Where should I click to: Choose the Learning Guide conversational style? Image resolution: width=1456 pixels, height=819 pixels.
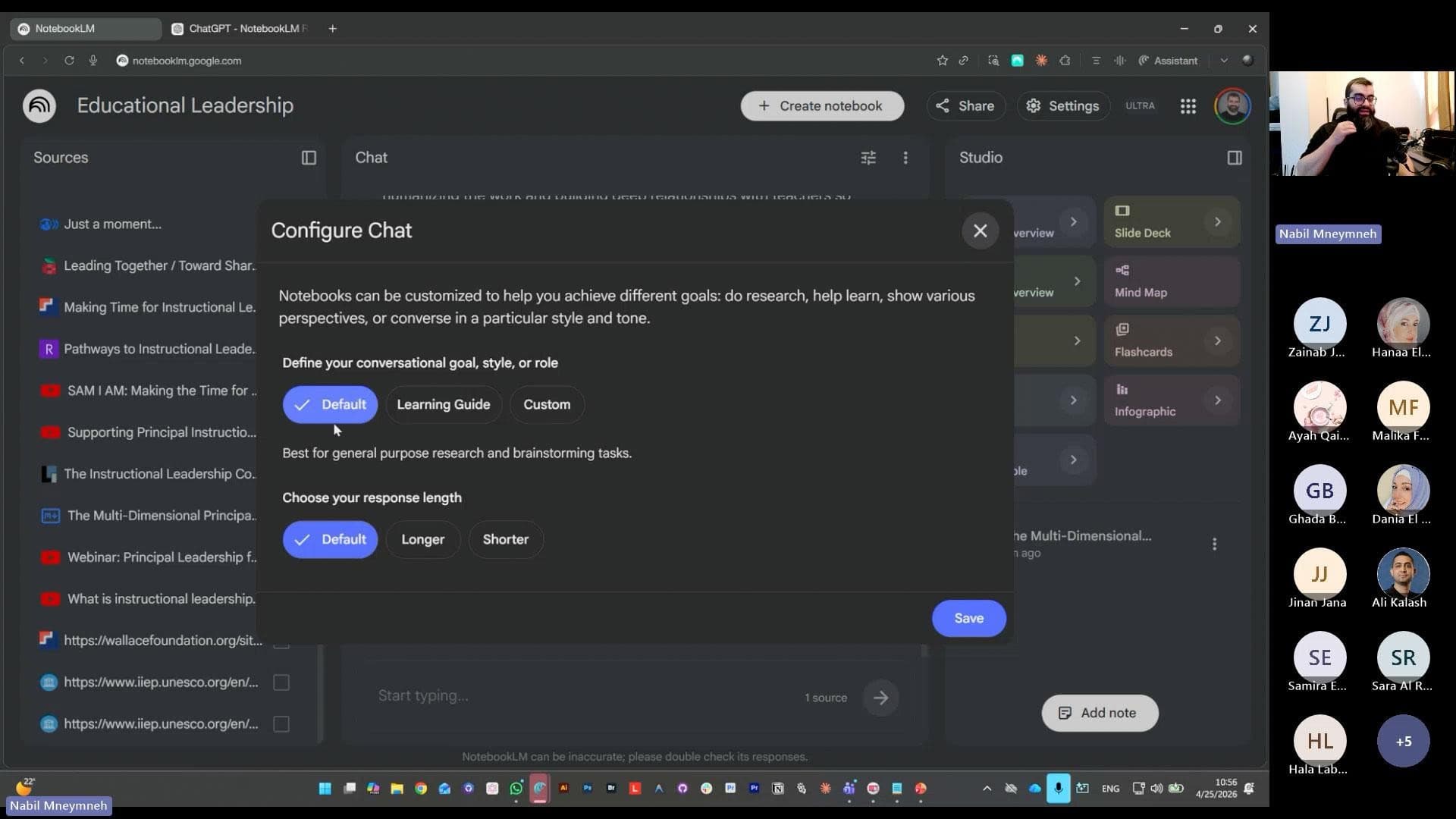[444, 404]
